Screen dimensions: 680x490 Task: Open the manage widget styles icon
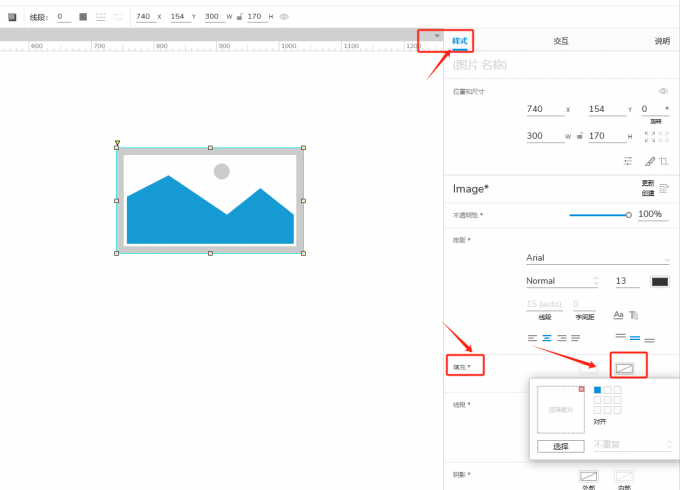tap(664, 188)
